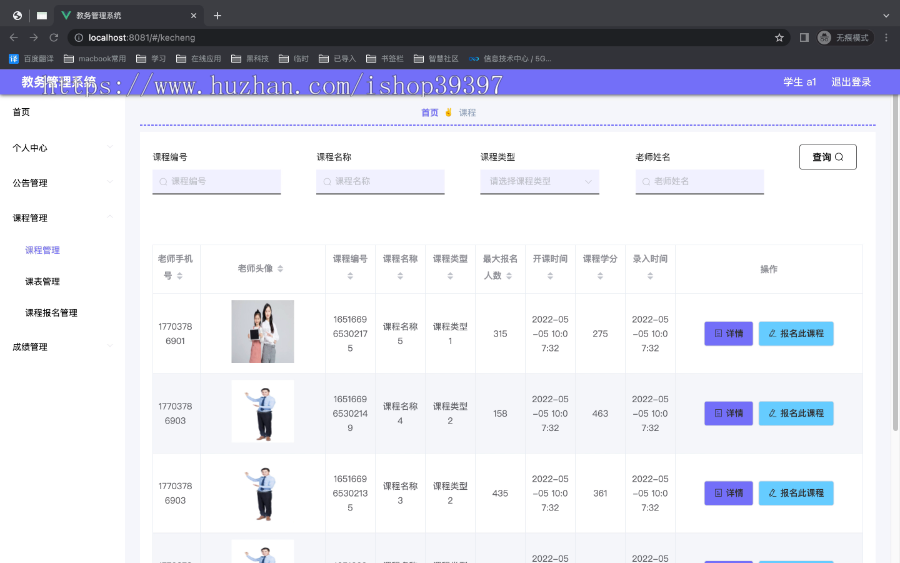The image size is (900, 563).
Task: Focus the 课程名称 search field
Action: point(380,181)
